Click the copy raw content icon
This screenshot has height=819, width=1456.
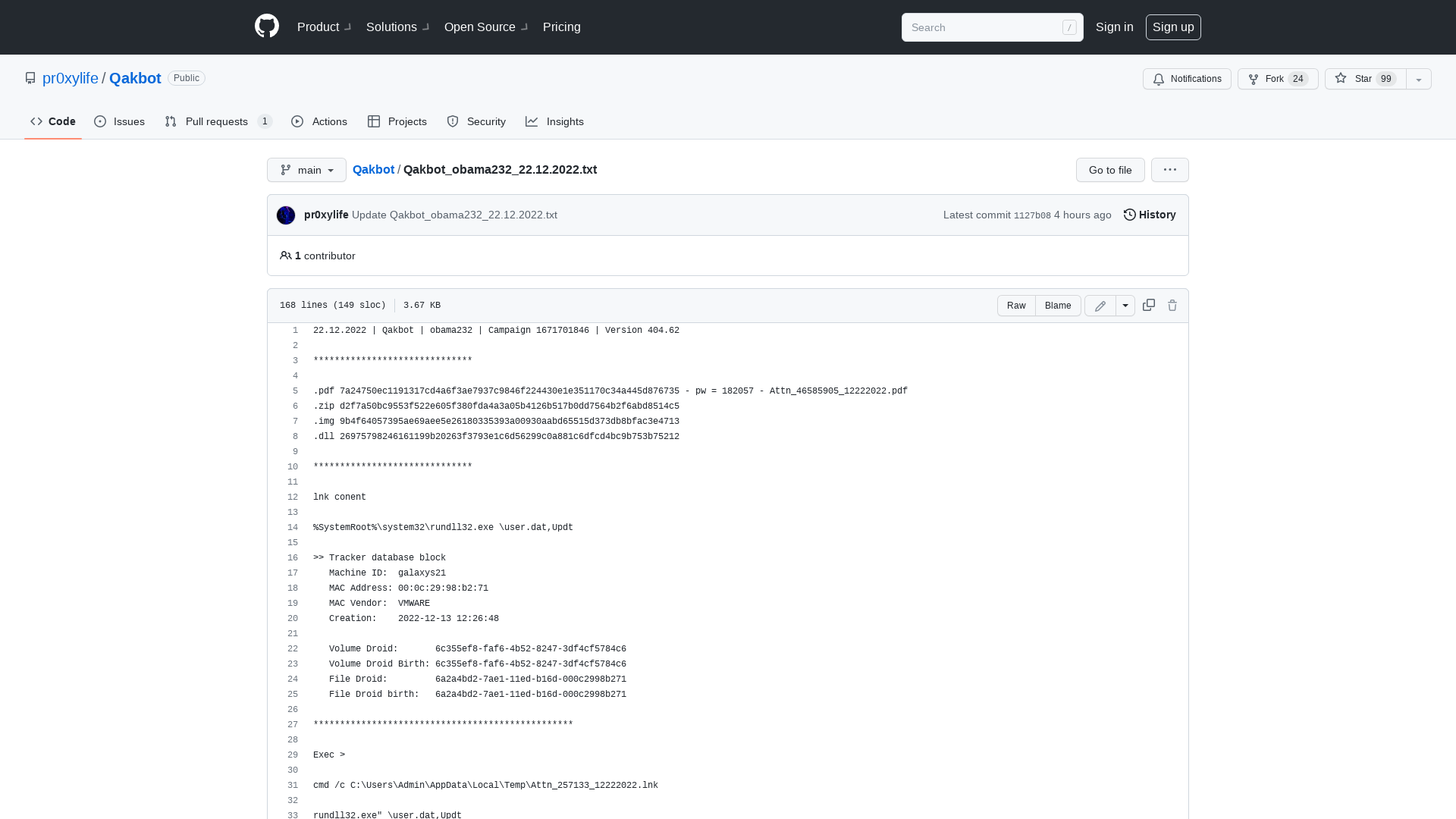[1148, 305]
